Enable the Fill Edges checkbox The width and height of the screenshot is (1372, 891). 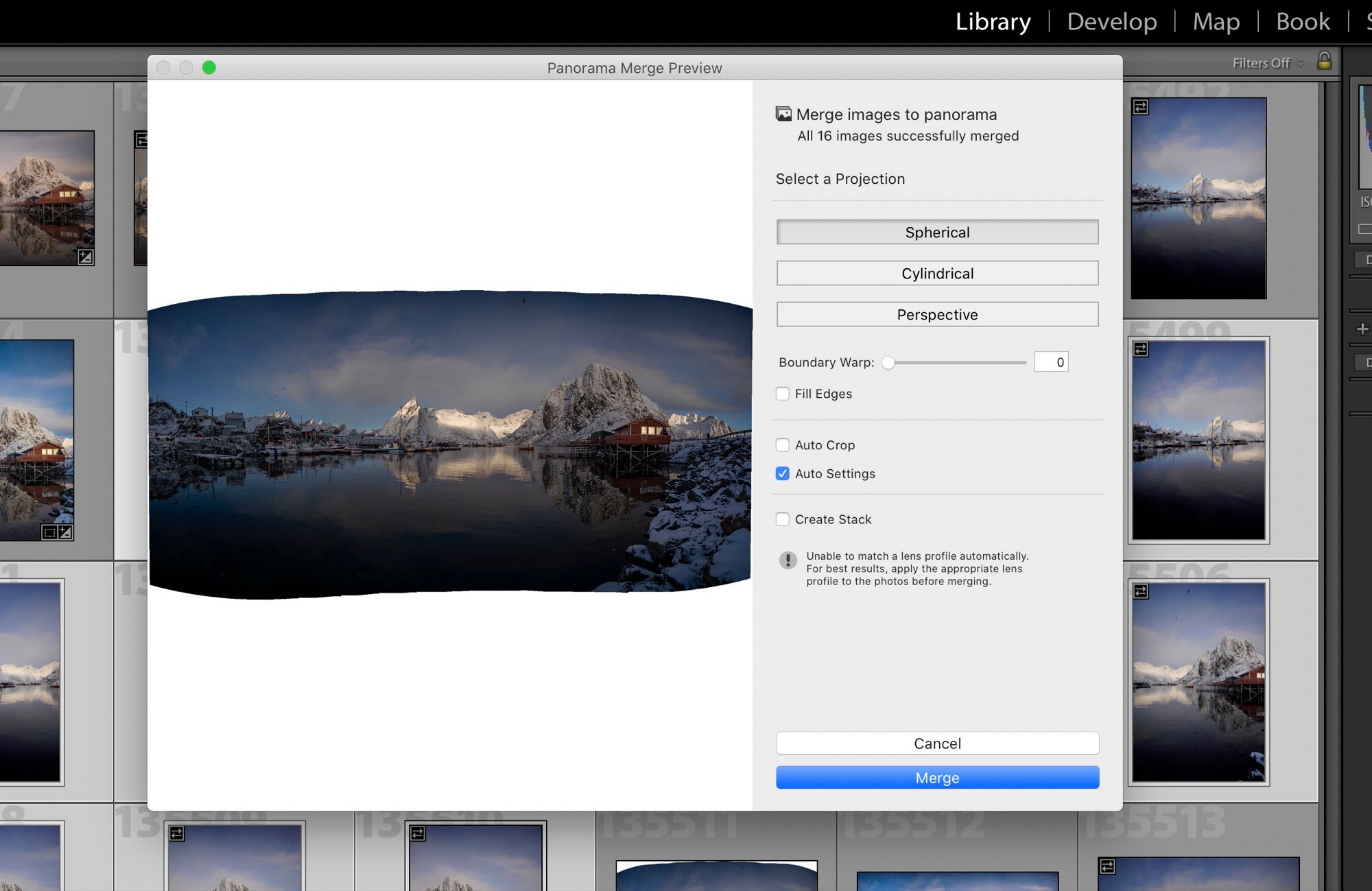(783, 393)
